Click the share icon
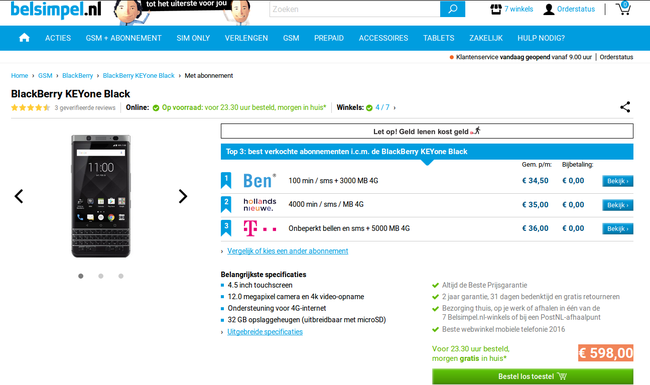 pyautogui.click(x=625, y=107)
